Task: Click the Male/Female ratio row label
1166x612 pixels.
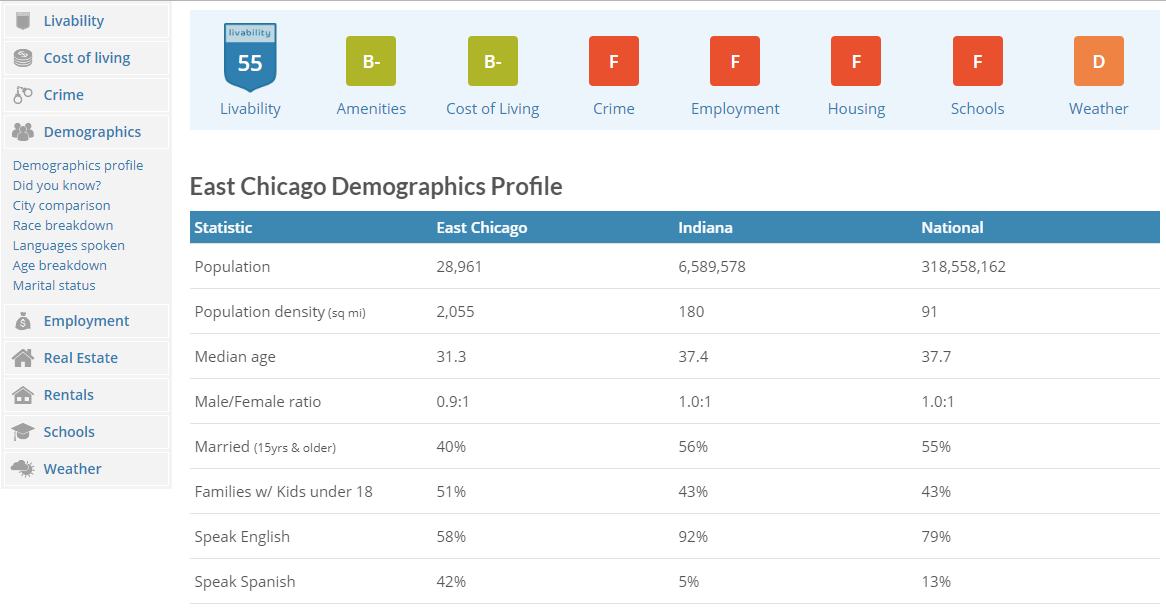Action: point(257,402)
